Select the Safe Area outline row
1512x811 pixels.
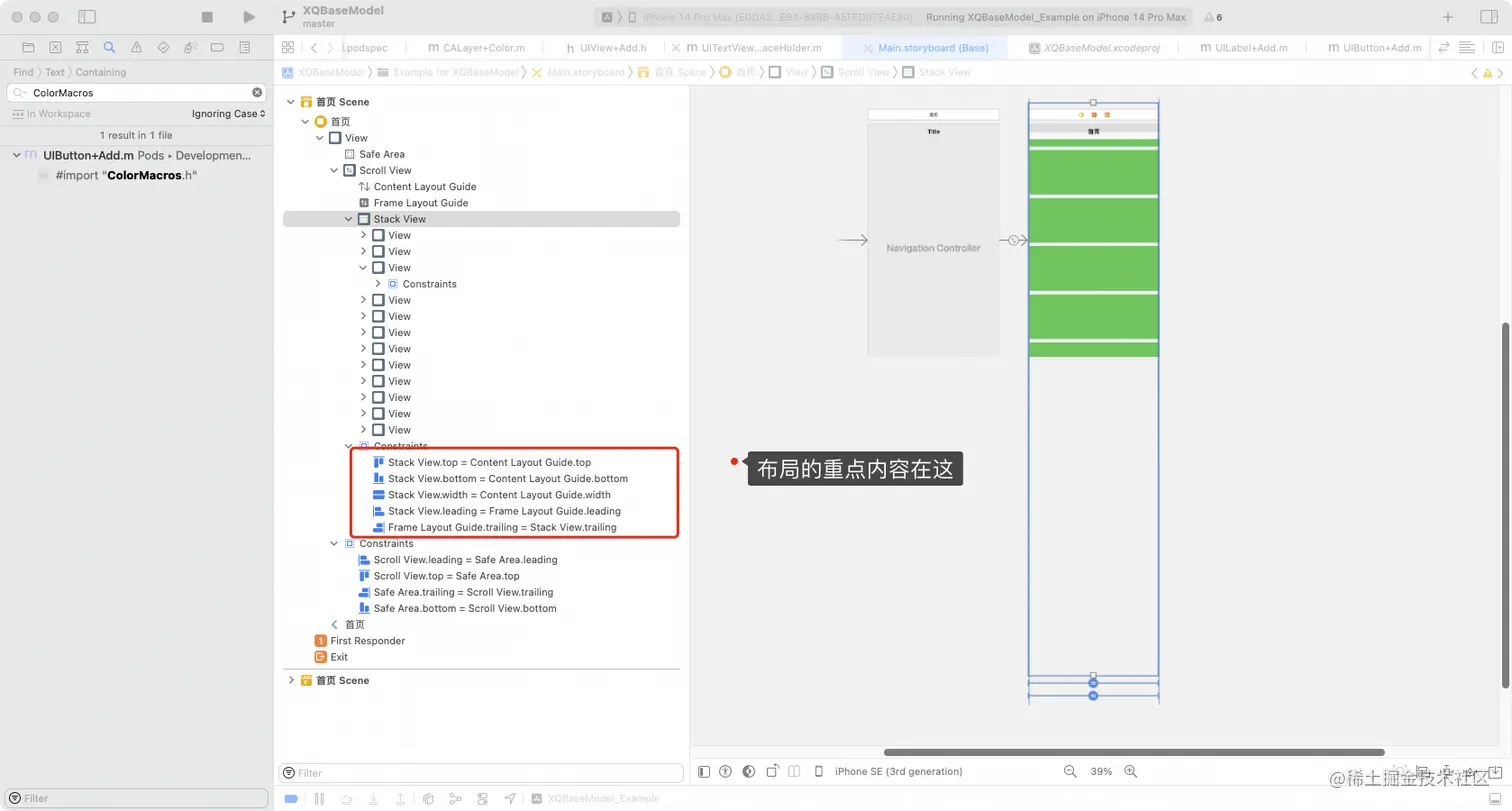point(381,154)
